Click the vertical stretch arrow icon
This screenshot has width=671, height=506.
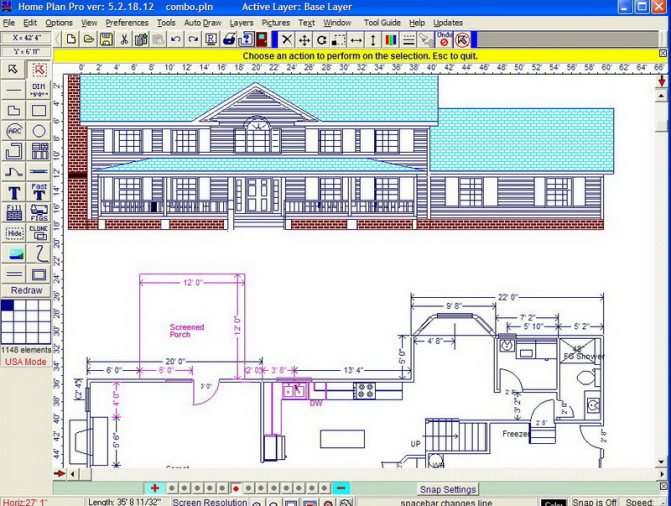tap(373, 40)
